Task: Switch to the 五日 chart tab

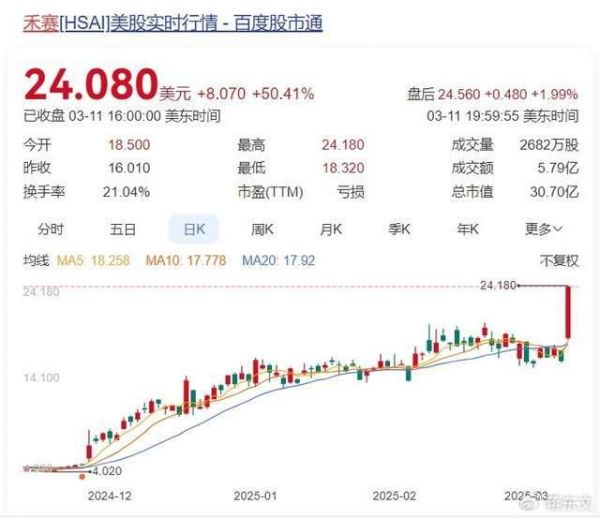Action: coord(123,229)
